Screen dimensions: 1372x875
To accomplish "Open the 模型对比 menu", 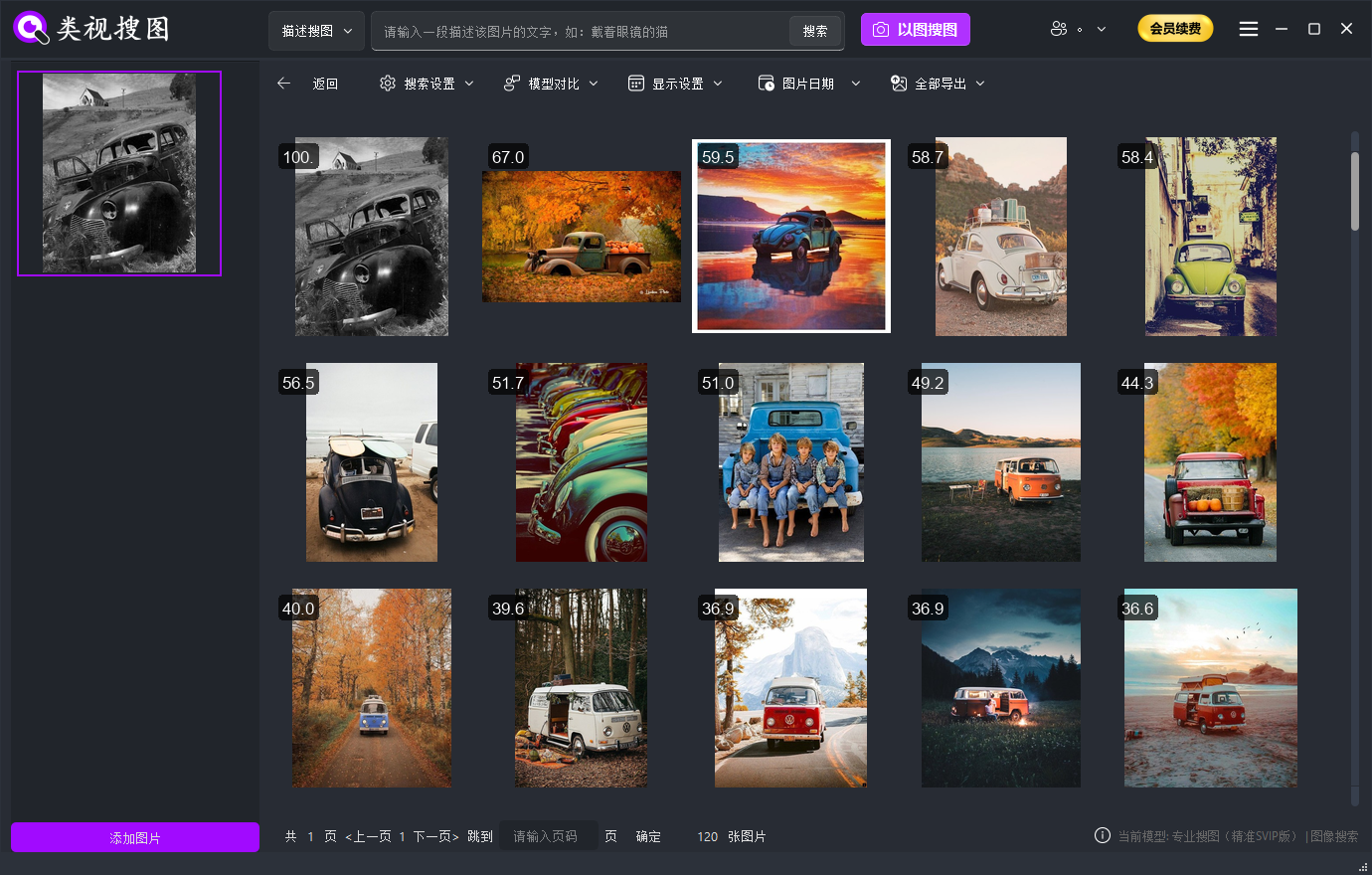I will click(554, 84).
